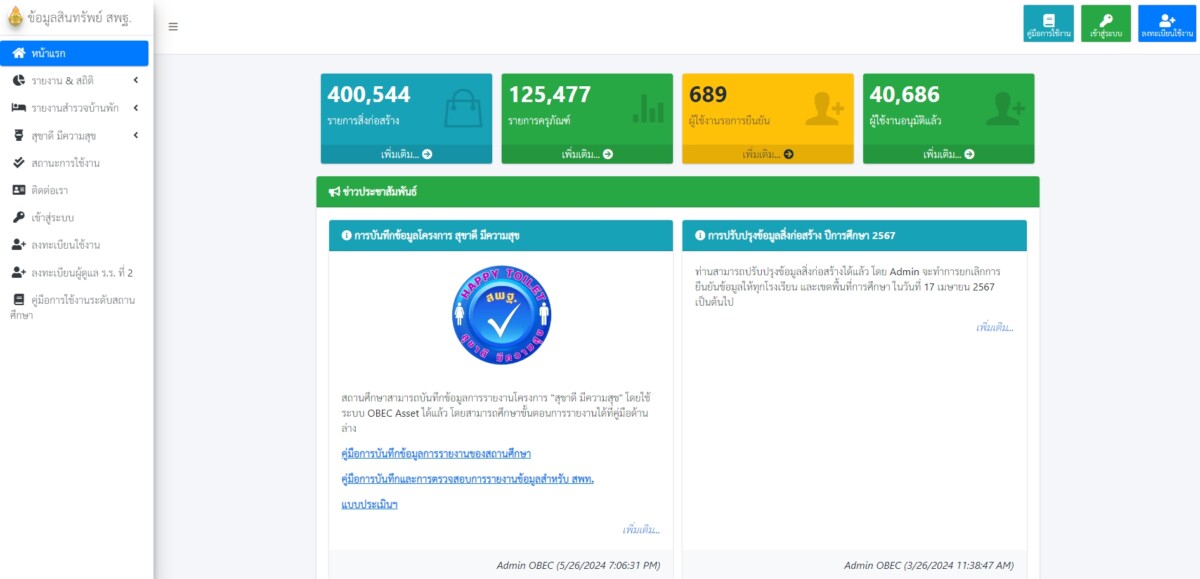Open เพิ่มเติม on รายการครุภัณฑ์ card
Screen dimensions: 1200x579
[587, 154]
